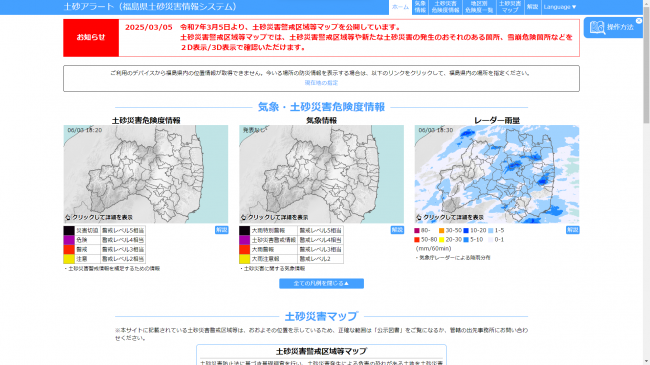
Task: Click the 0-1 rainfall swatch
Action: pyautogui.click(x=490, y=240)
